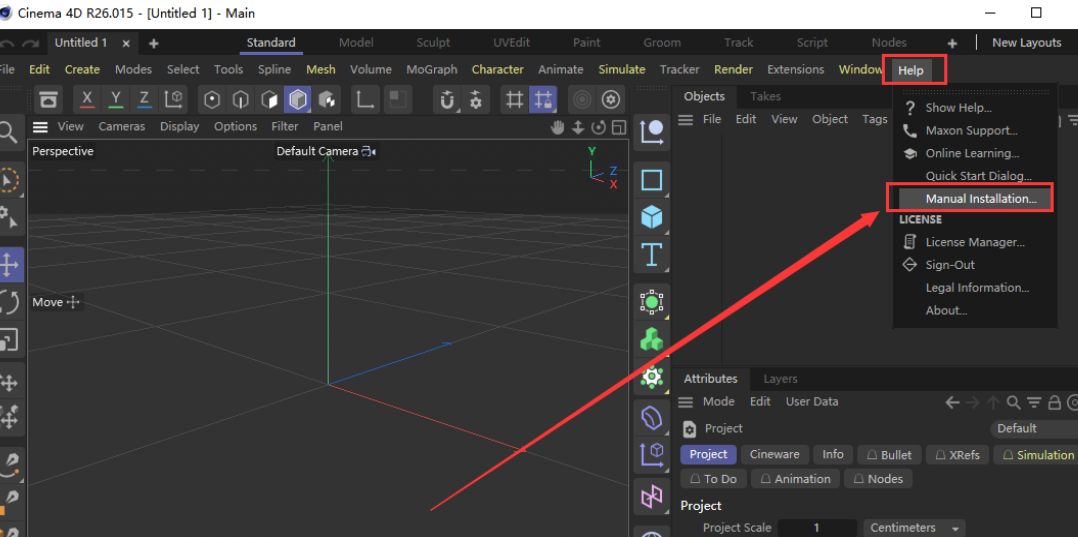Select Polygons mode icon
Screen dimensions: 1078x537
(269, 100)
